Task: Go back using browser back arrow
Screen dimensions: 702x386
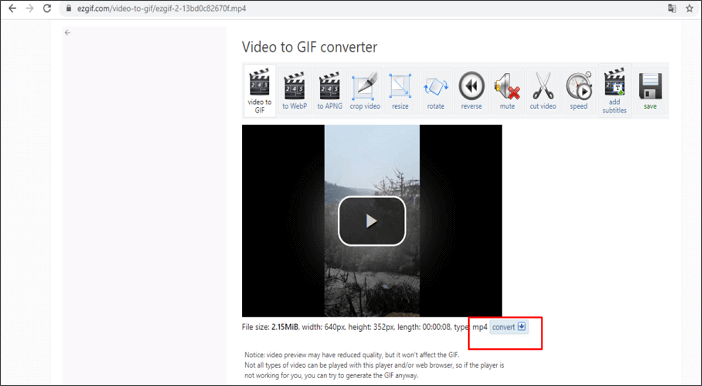Action: 12,9
